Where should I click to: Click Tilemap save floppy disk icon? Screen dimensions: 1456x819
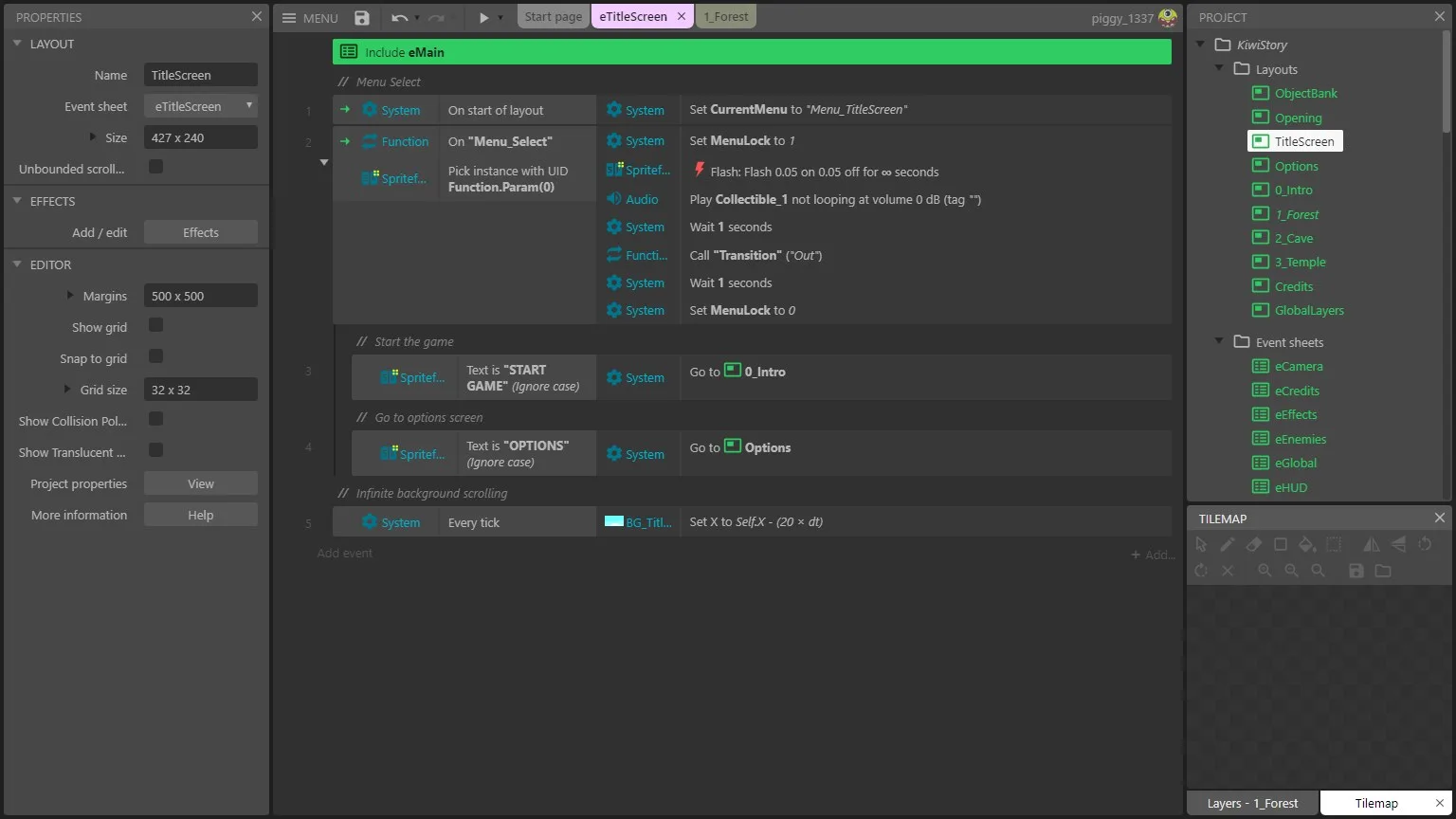[x=1356, y=571]
